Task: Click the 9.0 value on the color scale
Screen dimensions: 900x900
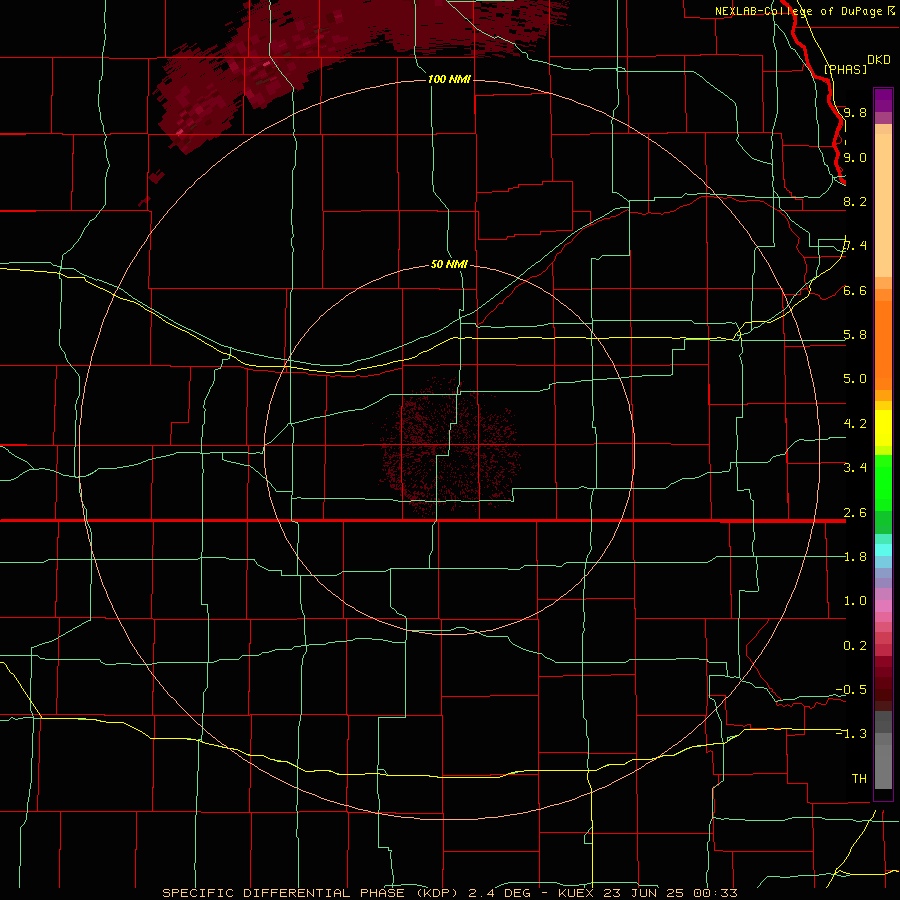Action: click(855, 157)
